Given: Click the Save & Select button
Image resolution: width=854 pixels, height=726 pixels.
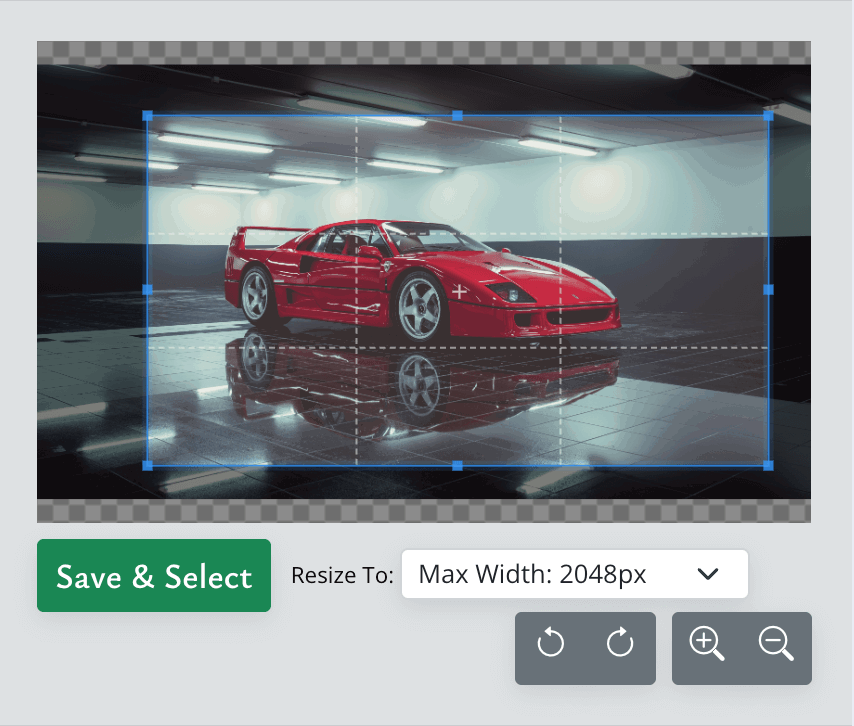Looking at the screenshot, I should click(154, 575).
